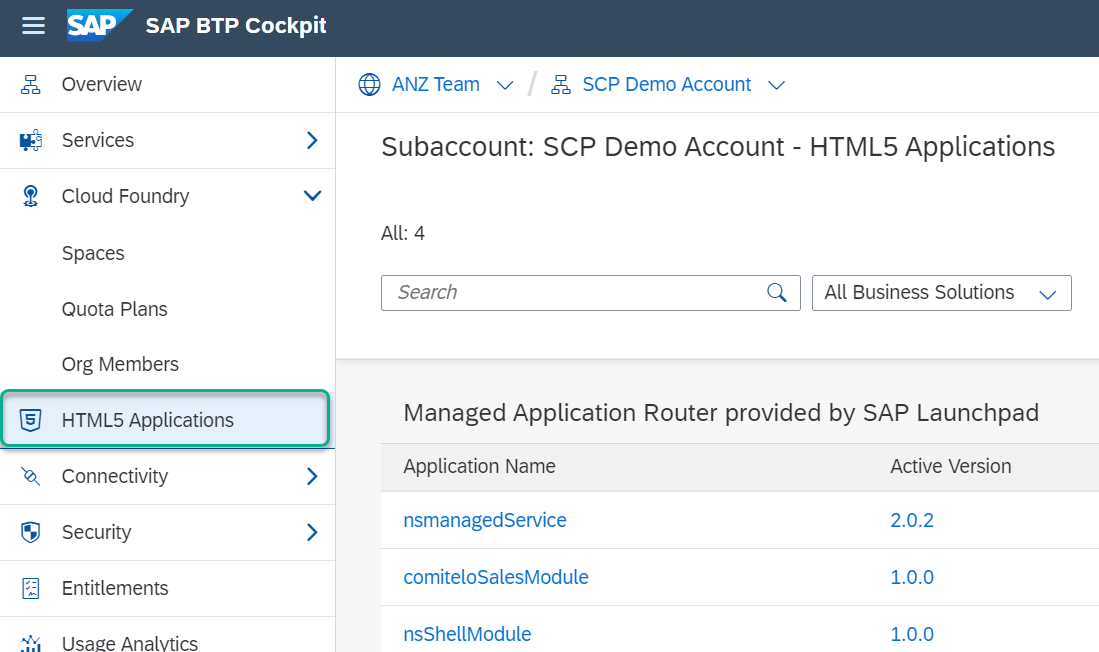Expand the Services menu chevron
This screenshot has height=652, width=1099.
point(313,140)
